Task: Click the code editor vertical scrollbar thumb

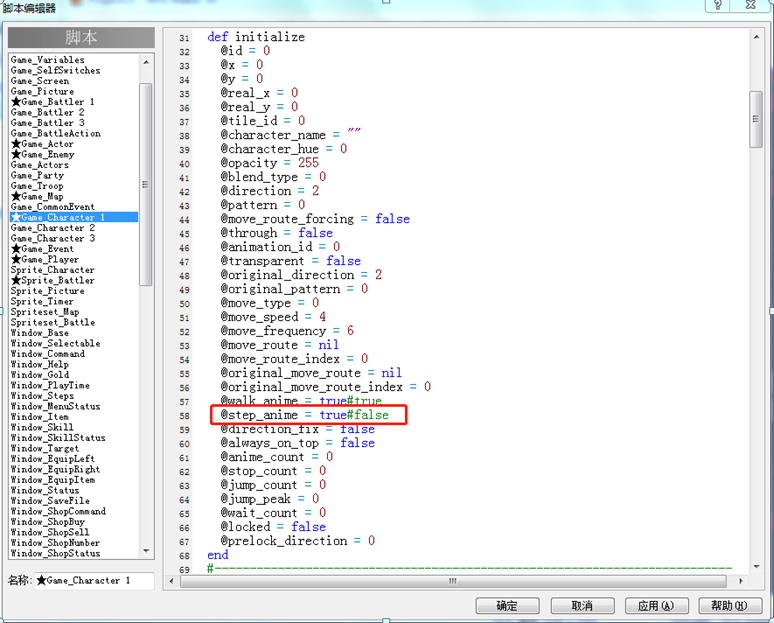Action: point(756,119)
